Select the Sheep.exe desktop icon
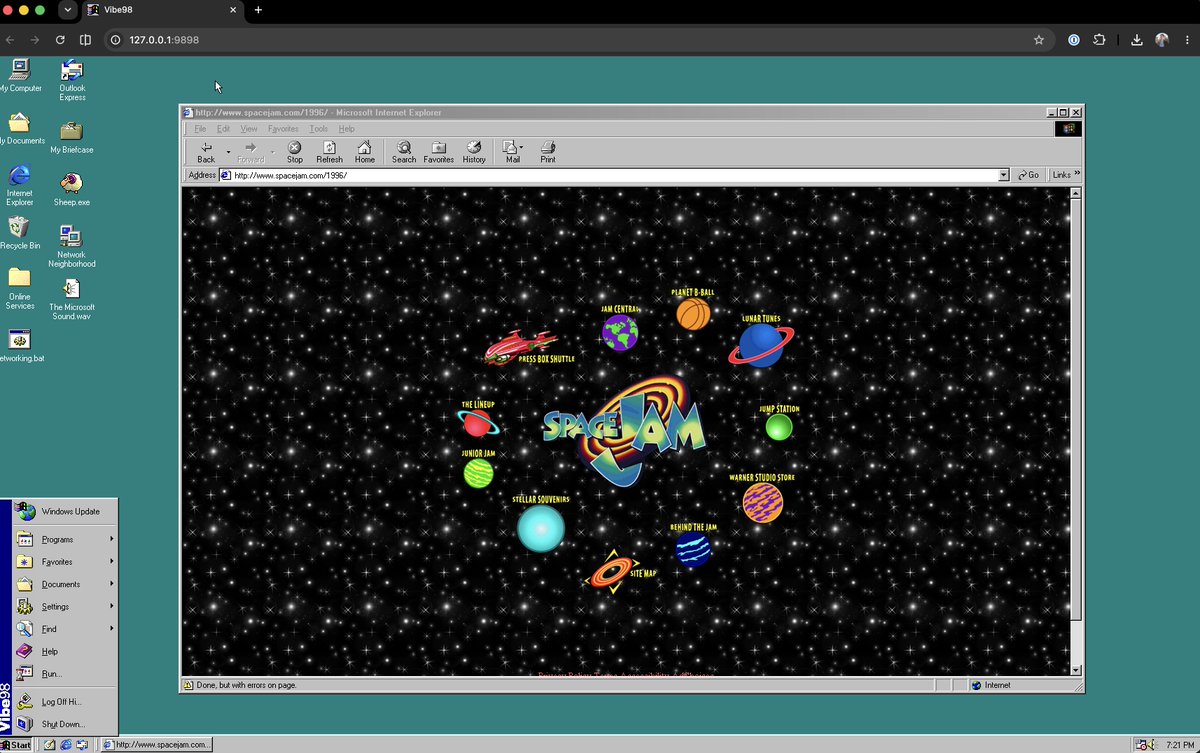1200x753 pixels. pos(72,189)
